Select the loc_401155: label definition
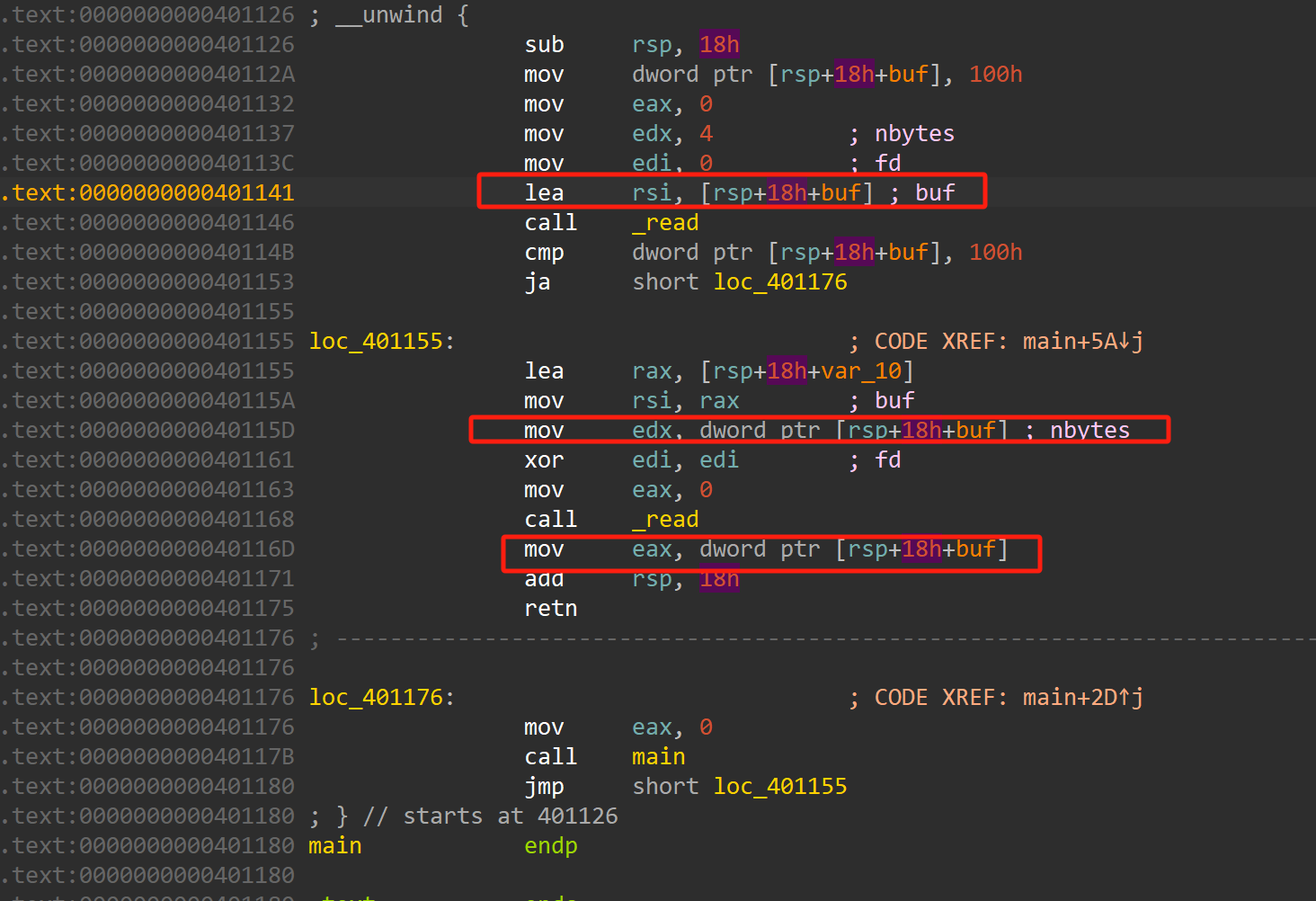 click(x=382, y=341)
